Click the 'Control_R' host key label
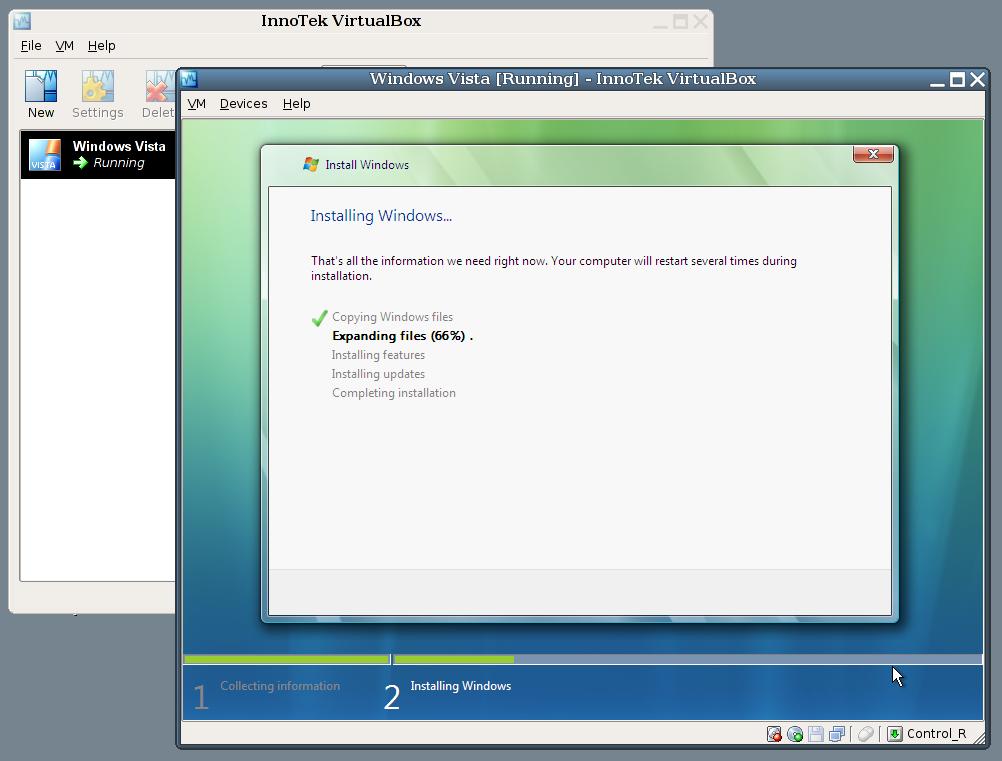This screenshot has width=1002, height=761. pos(936,734)
